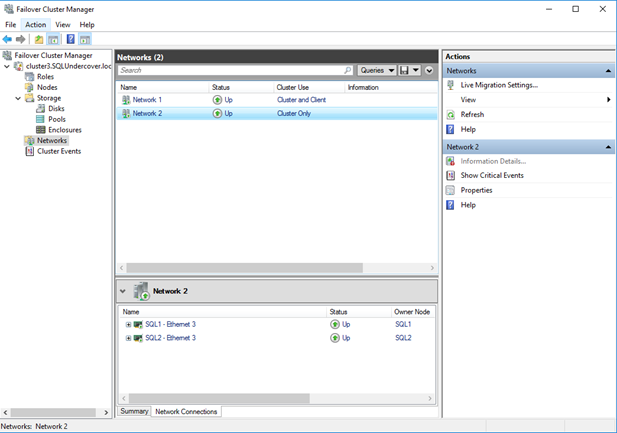The image size is (617, 433).
Task: Open the Help menu in menu bar
Action: 87,24
